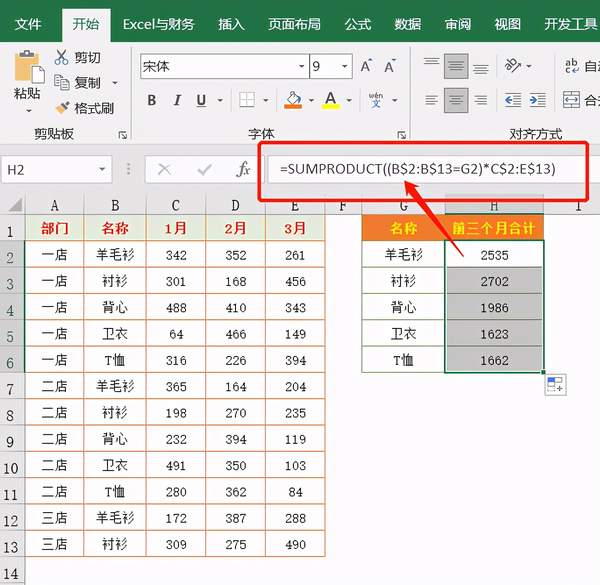Toggle Italic formatting
600x585 pixels.
(x=178, y=100)
